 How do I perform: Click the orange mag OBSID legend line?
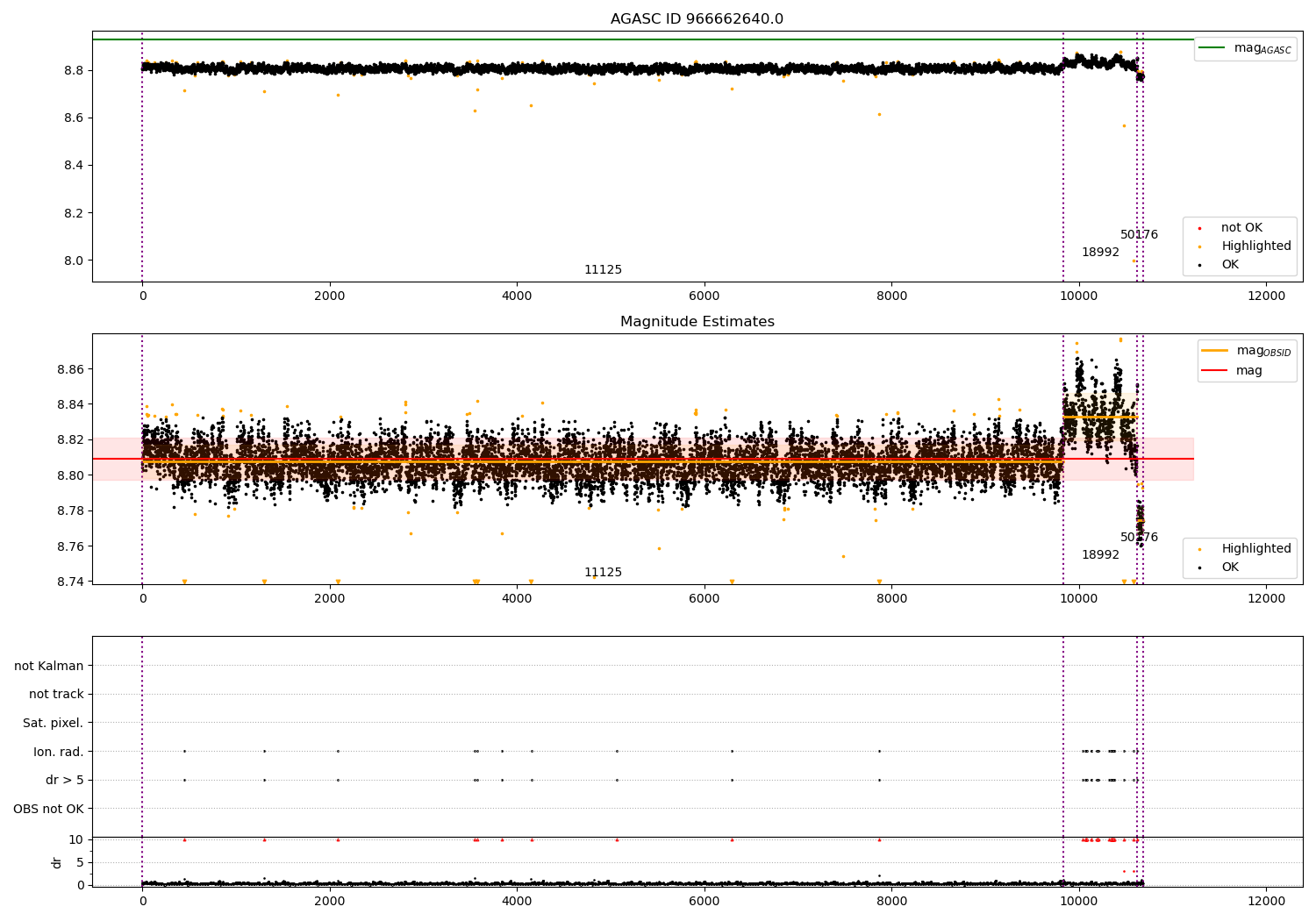[x=1215, y=351]
